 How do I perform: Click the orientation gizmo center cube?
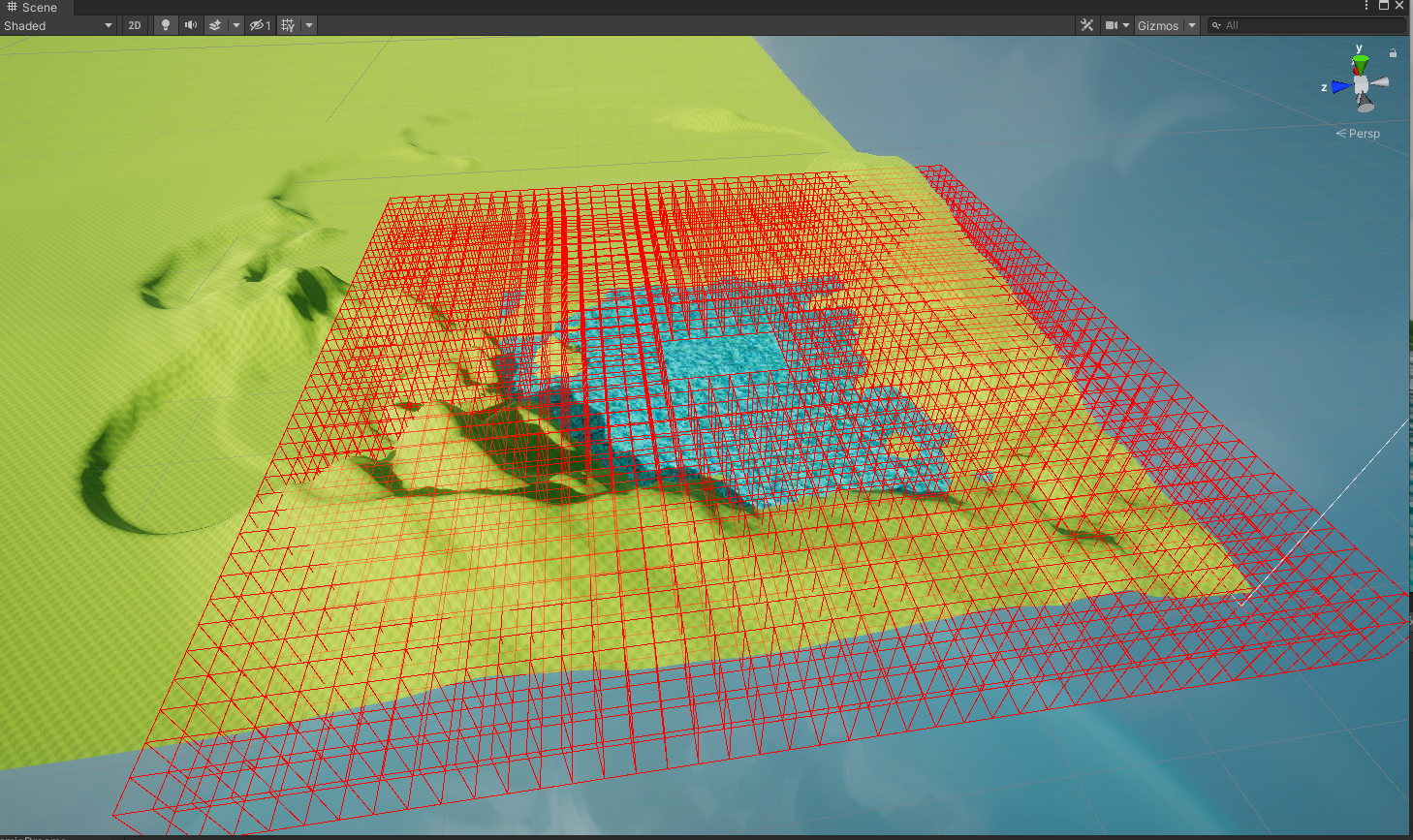point(1362,84)
